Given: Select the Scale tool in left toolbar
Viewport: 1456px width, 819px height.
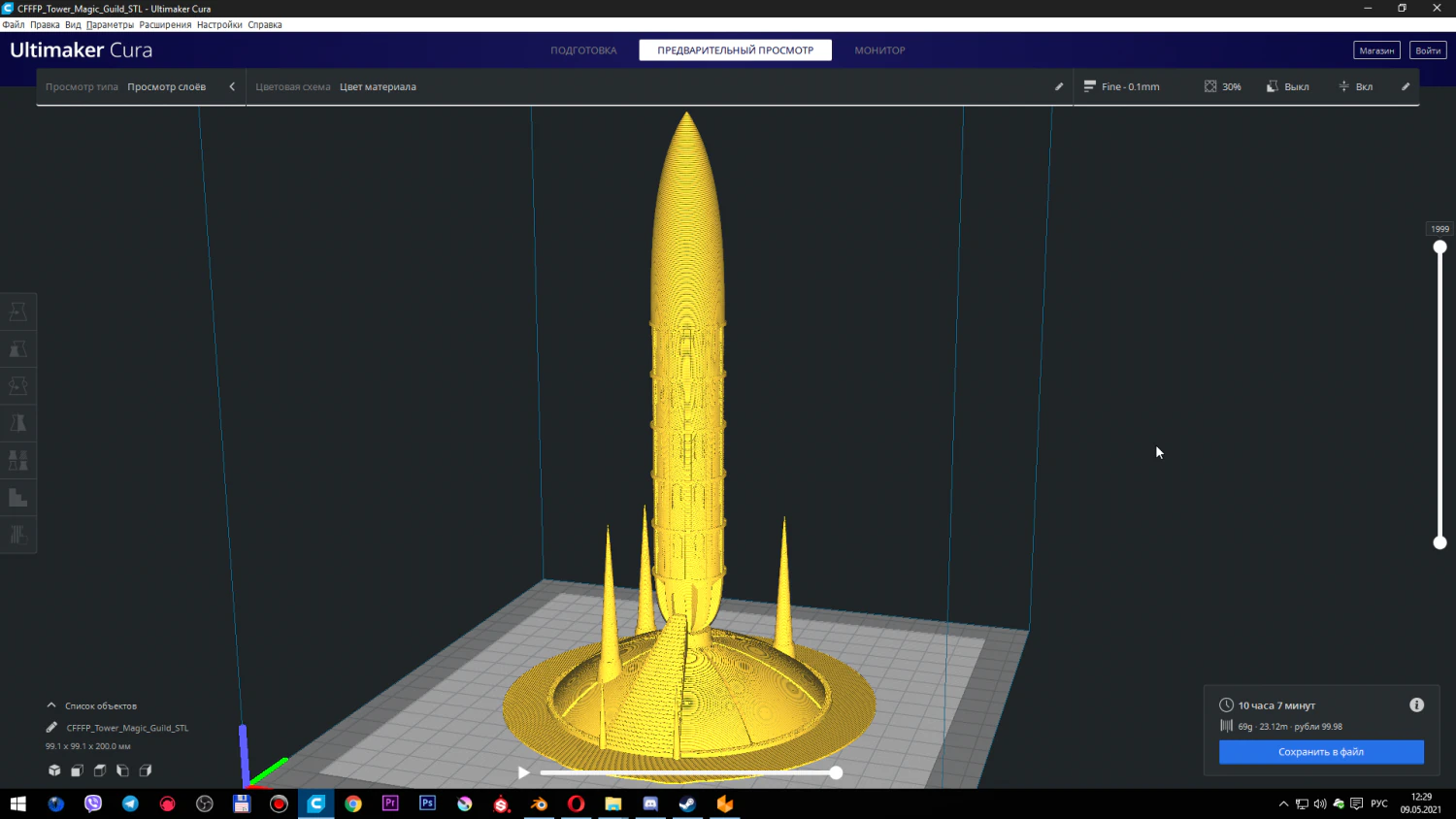Looking at the screenshot, I should pyautogui.click(x=17, y=348).
